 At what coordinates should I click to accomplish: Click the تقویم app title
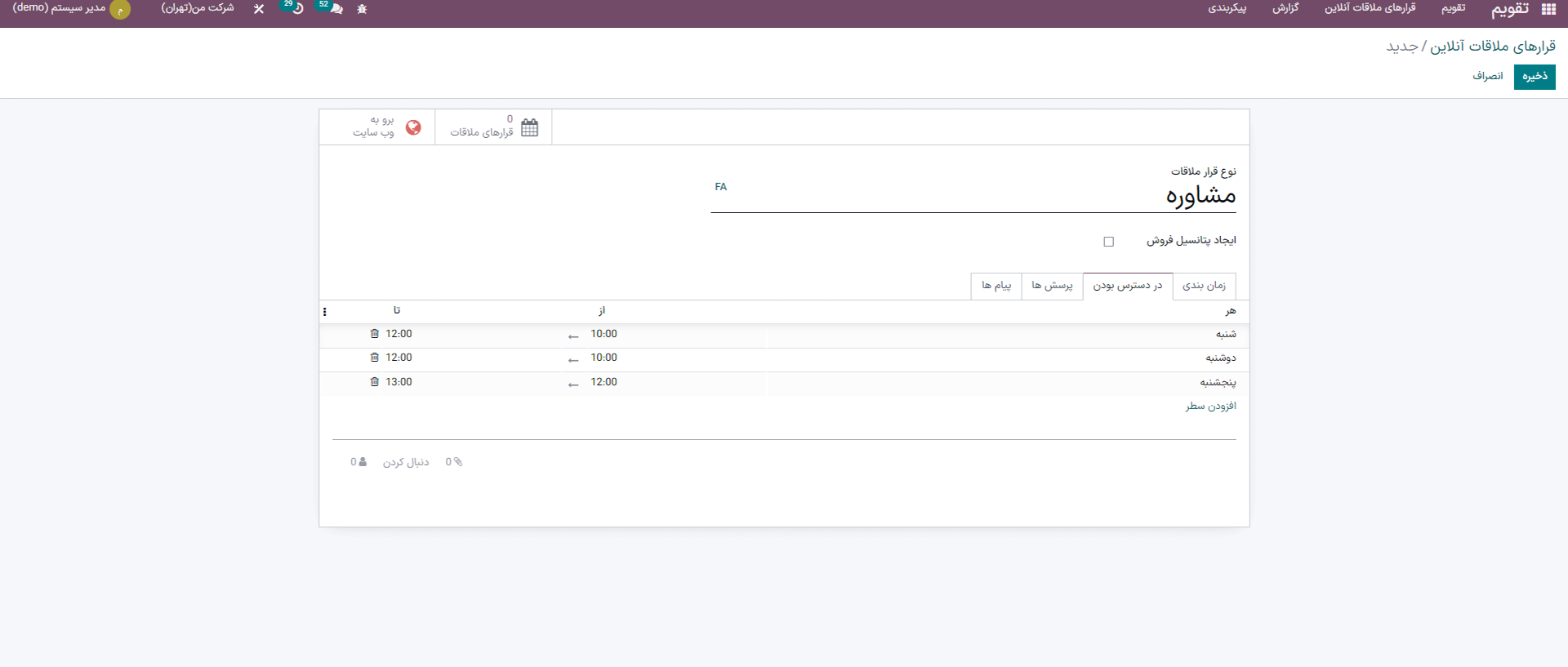[x=1510, y=10]
